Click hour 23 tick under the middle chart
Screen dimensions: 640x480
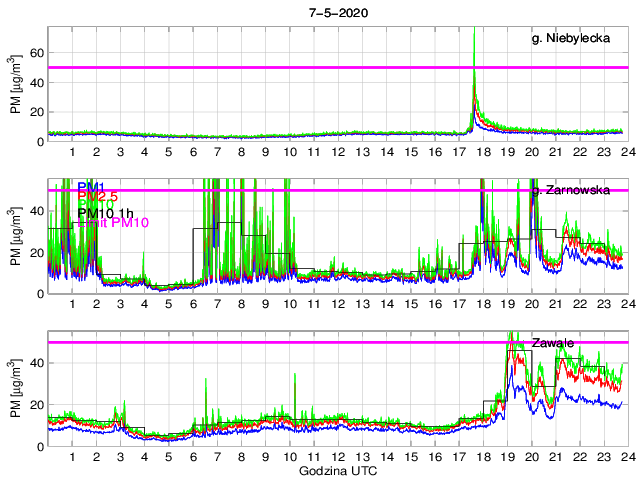(603, 303)
